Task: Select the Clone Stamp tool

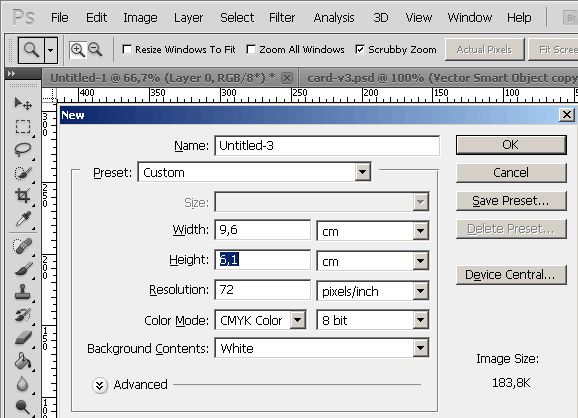Action: pos(23,292)
